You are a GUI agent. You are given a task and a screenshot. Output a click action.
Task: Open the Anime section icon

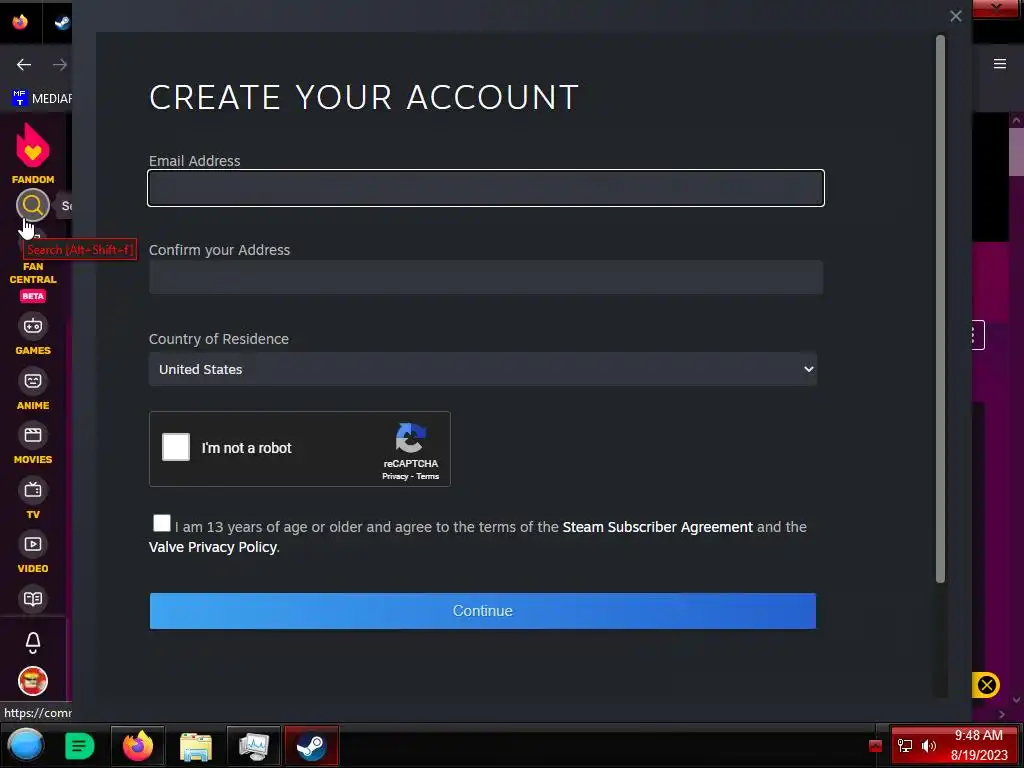click(33, 381)
